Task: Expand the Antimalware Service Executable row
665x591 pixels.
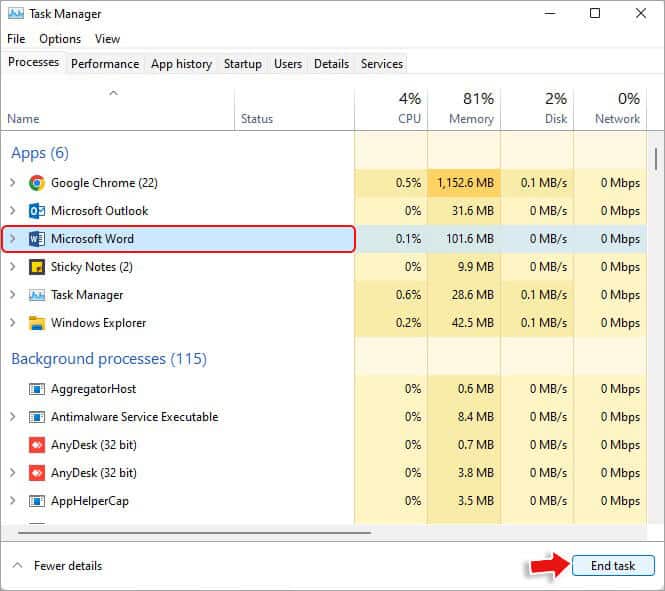Action: [x=13, y=417]
